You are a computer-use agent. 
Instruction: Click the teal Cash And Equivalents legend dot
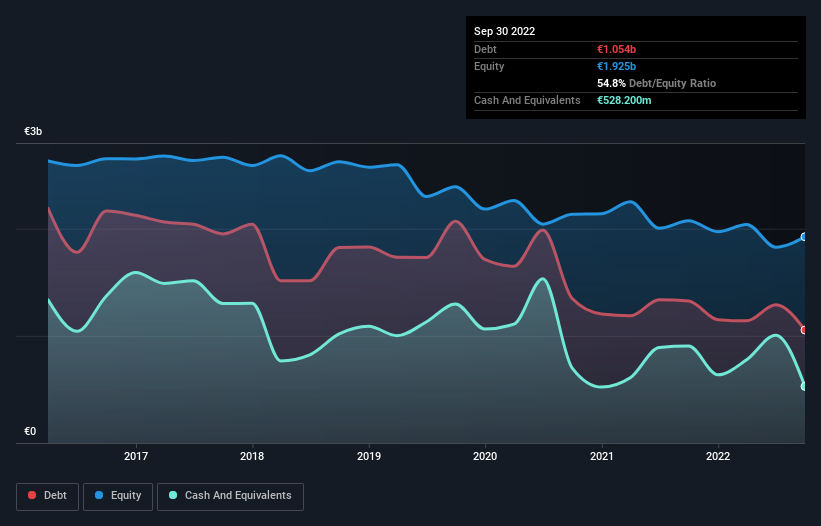173,495
